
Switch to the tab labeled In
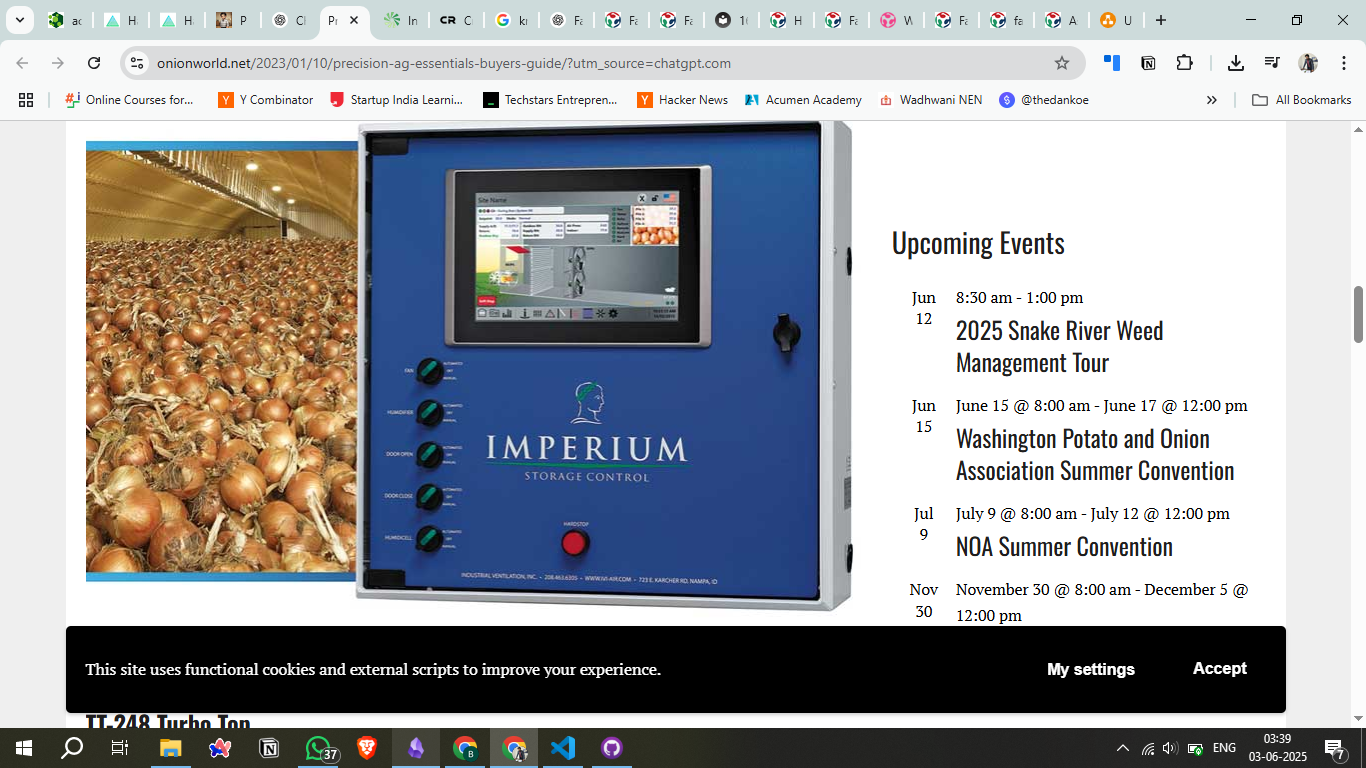pos(402,20)
